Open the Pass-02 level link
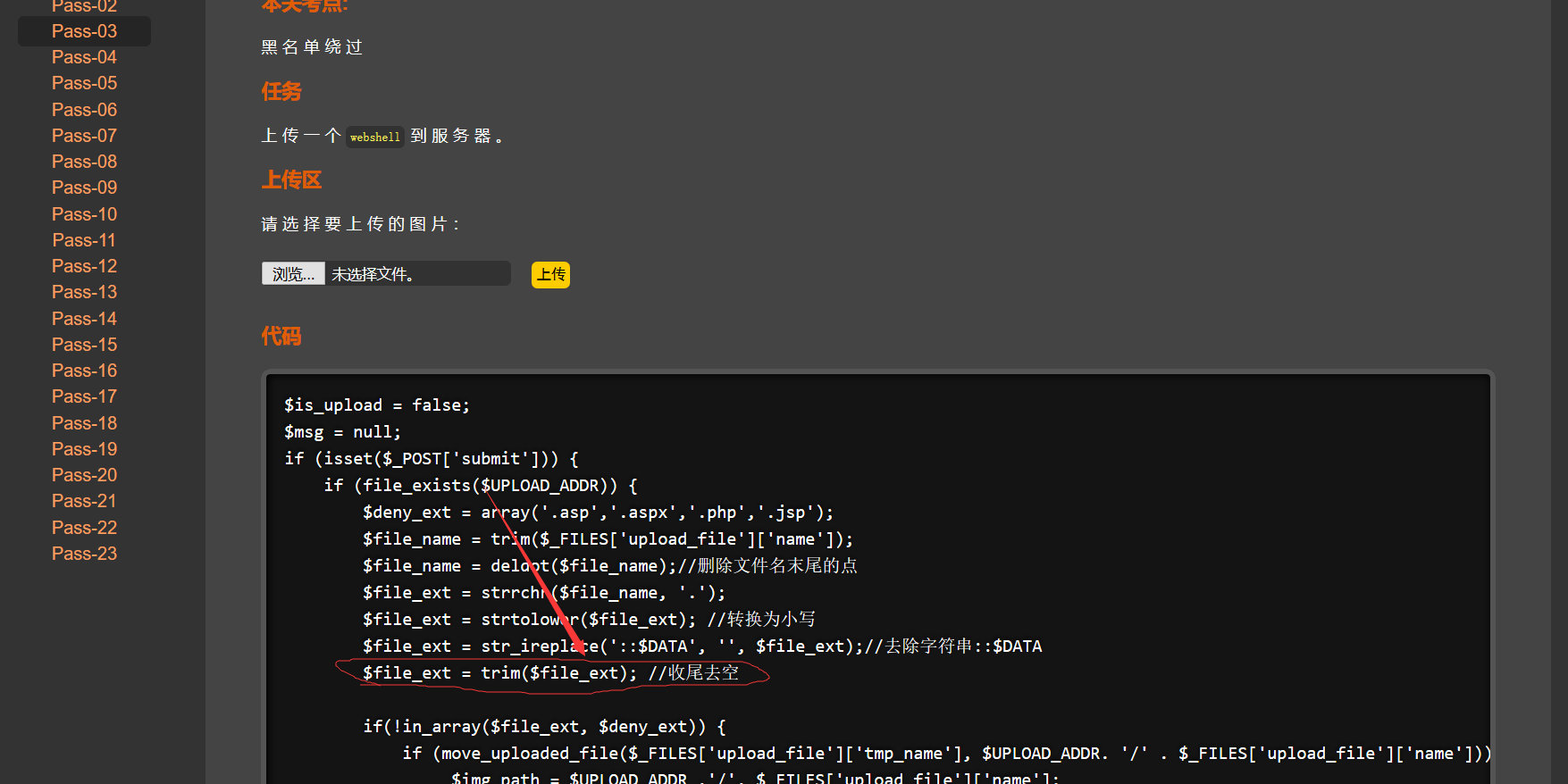 pyautogui.click(x=84, y=5)
